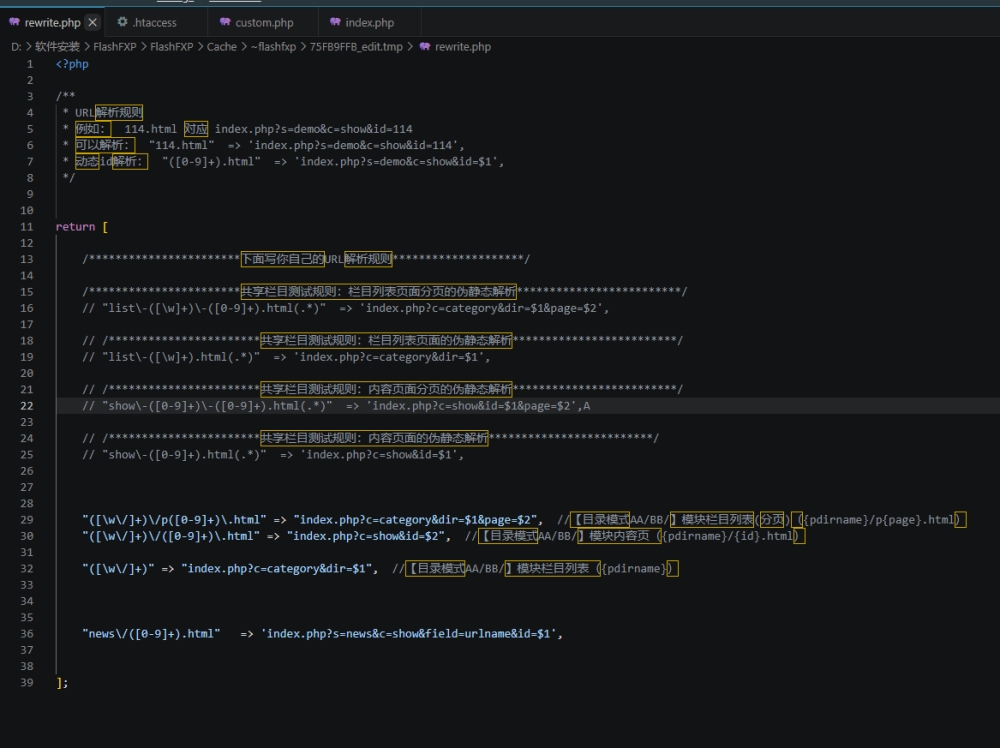
Task: Place cursor at the closing ]; bracket
Action: [62, 683]
